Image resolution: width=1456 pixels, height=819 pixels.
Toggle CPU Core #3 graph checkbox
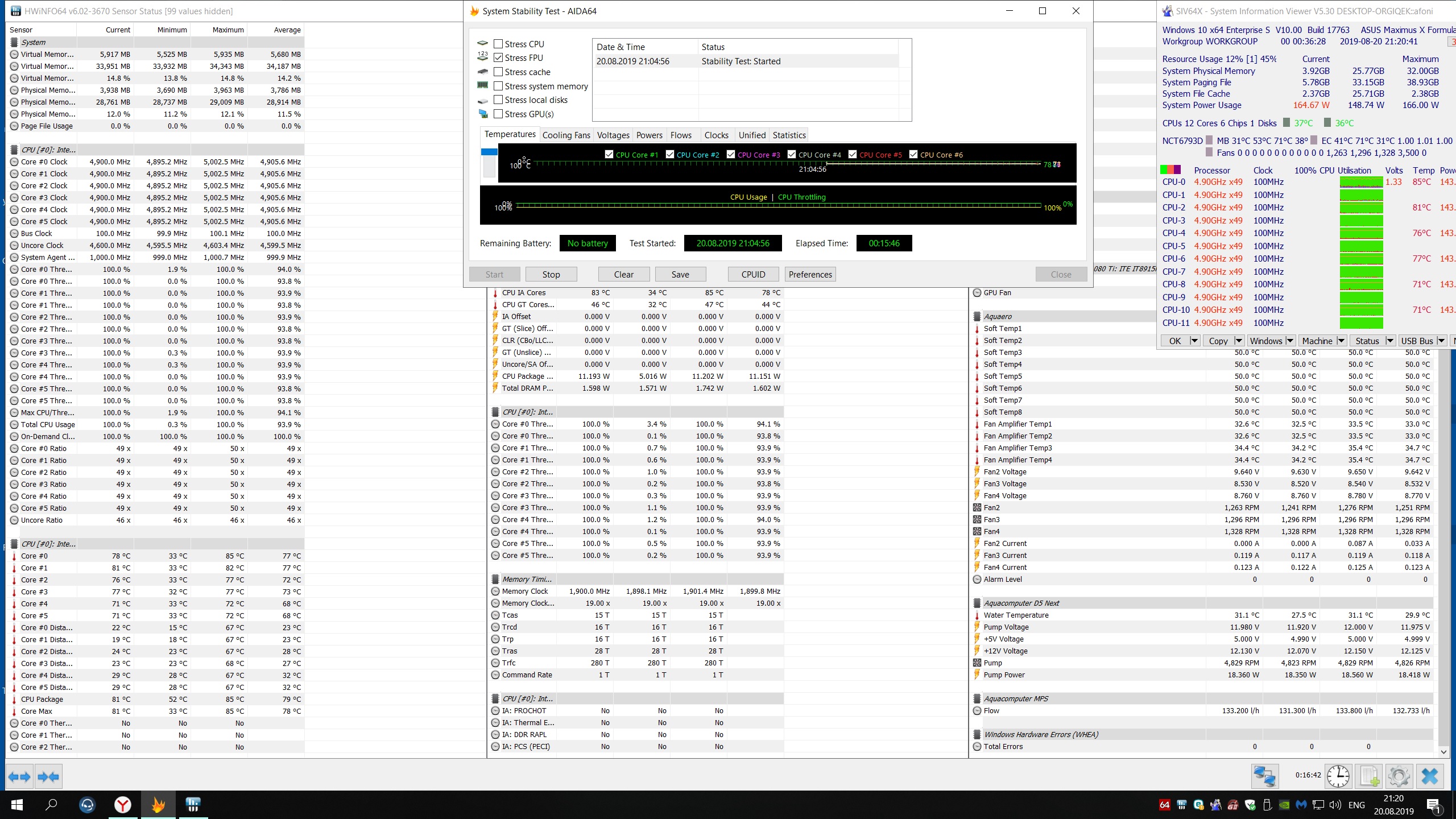731,154
